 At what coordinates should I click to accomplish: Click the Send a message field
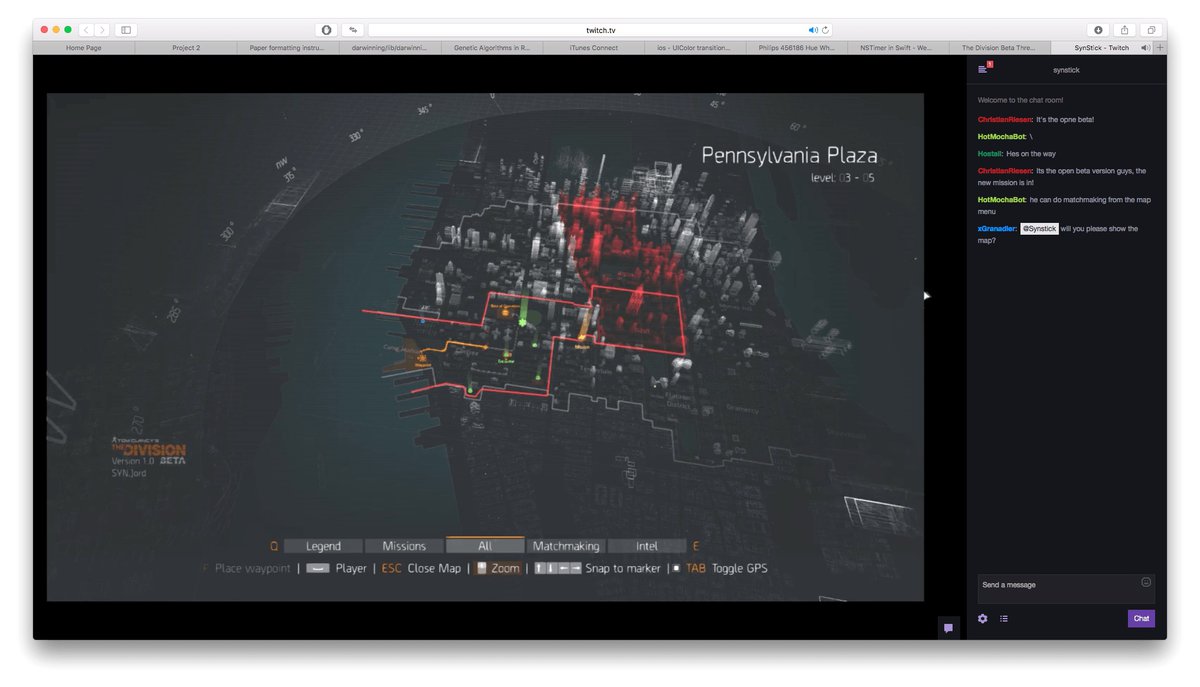click(1055, 588)
